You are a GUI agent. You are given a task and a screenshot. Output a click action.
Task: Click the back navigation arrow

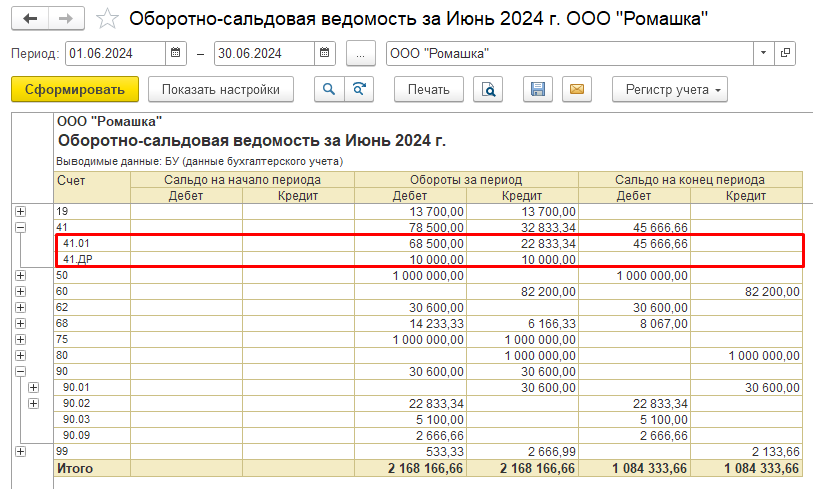(29, 18)
